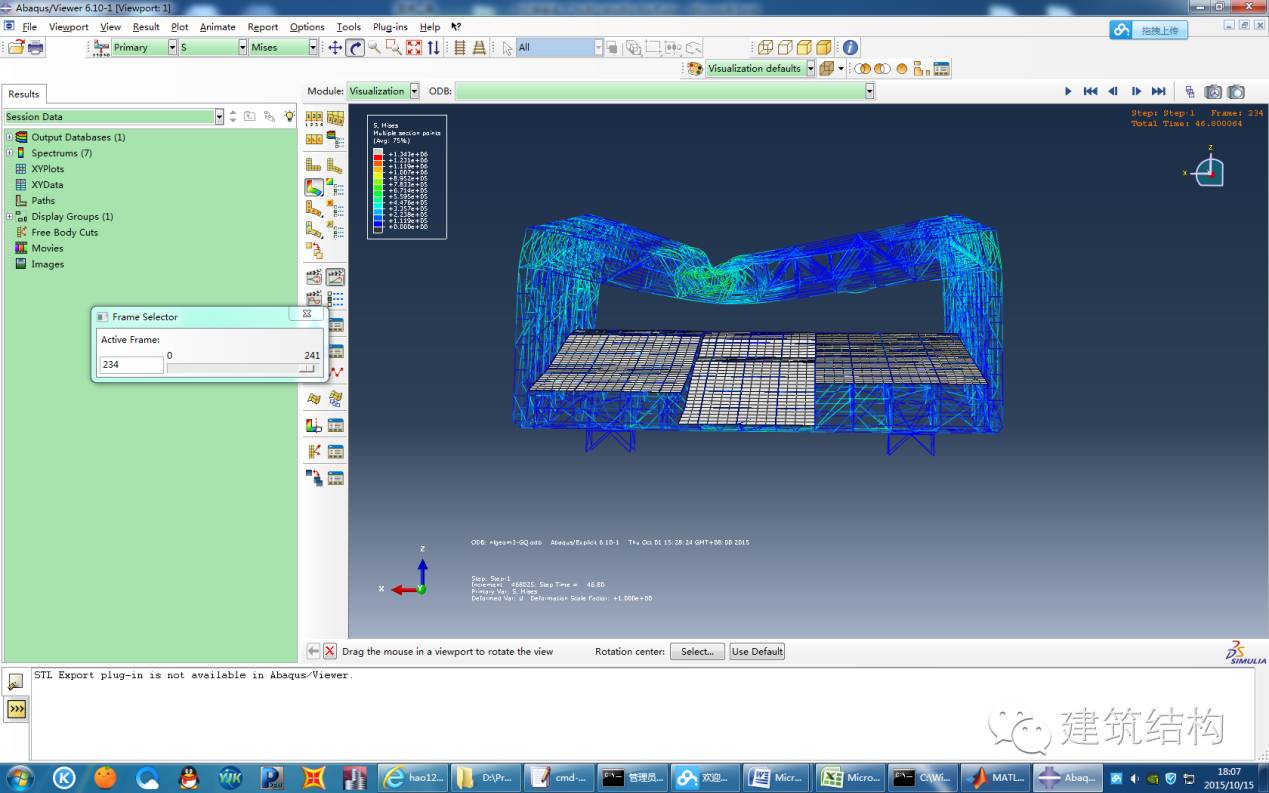Image resolution: width=1269 pixels, height=793 pixels.
Task: Click the Plot Material Orientations icon
Action: point(314,229)
